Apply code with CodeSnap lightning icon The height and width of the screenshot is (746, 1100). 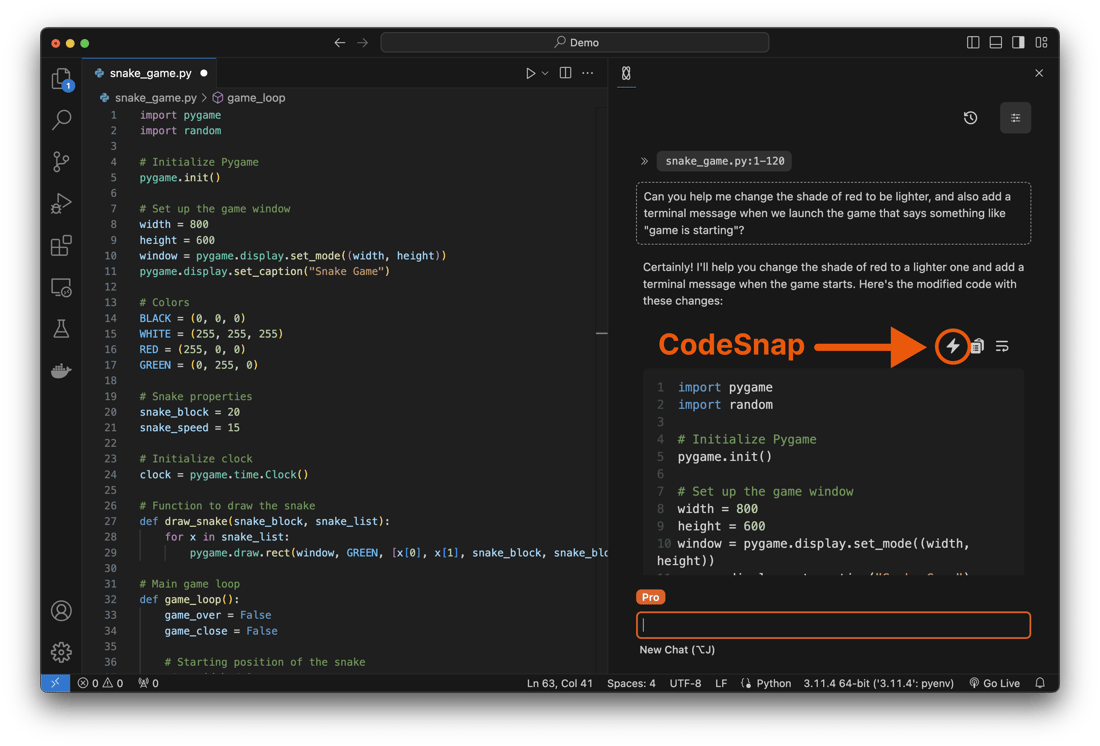[952, 346]
